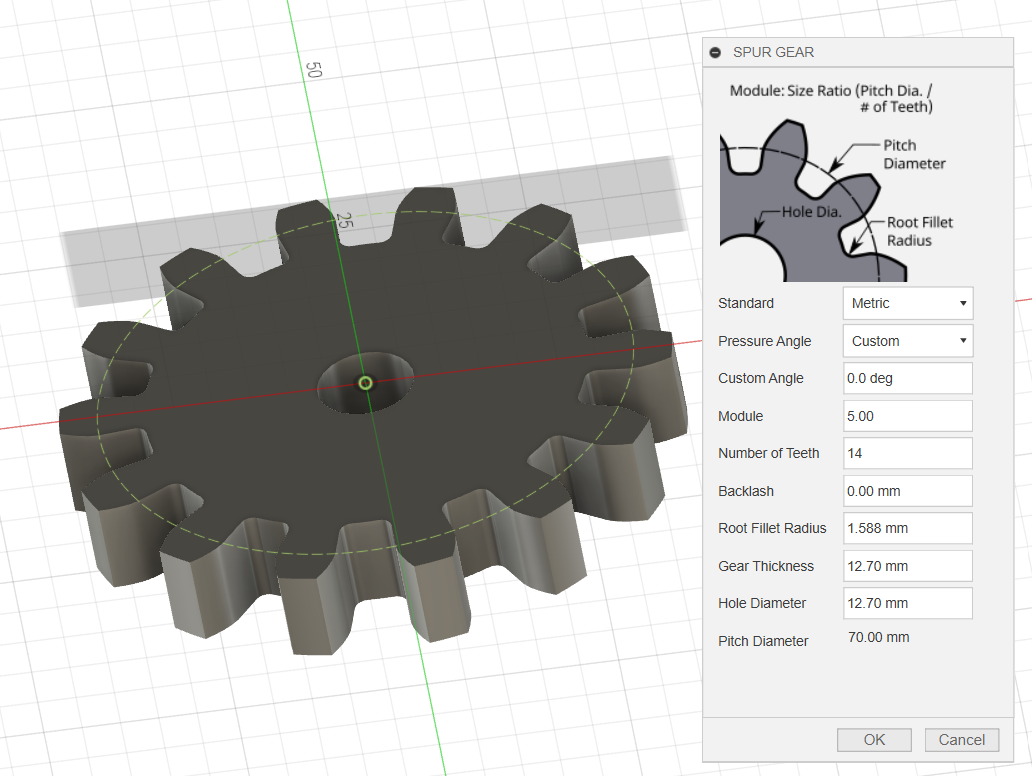Cancel the spur gear dialog
This screenshot has height=776, width=1032.
click(962, 740)
